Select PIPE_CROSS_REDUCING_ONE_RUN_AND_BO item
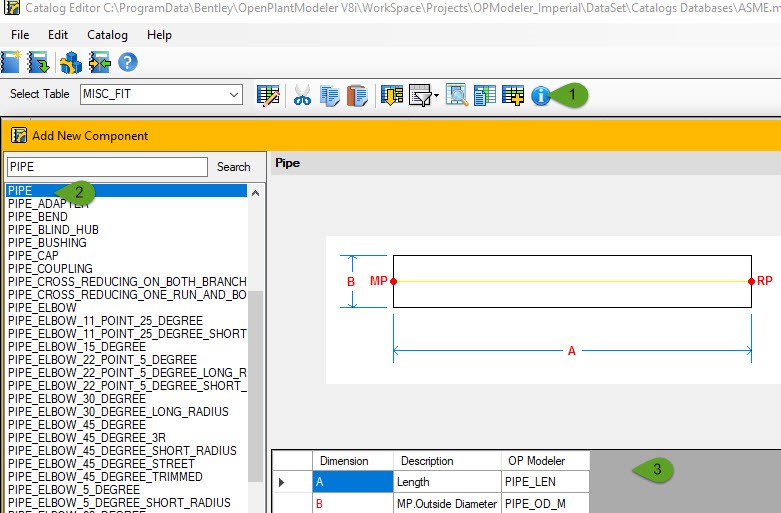This screenshot has height=513, width=781. 127,294
